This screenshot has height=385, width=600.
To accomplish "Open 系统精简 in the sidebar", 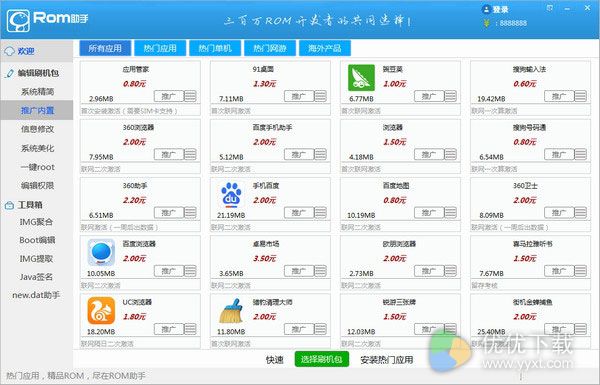I will (x=37, y=92).
